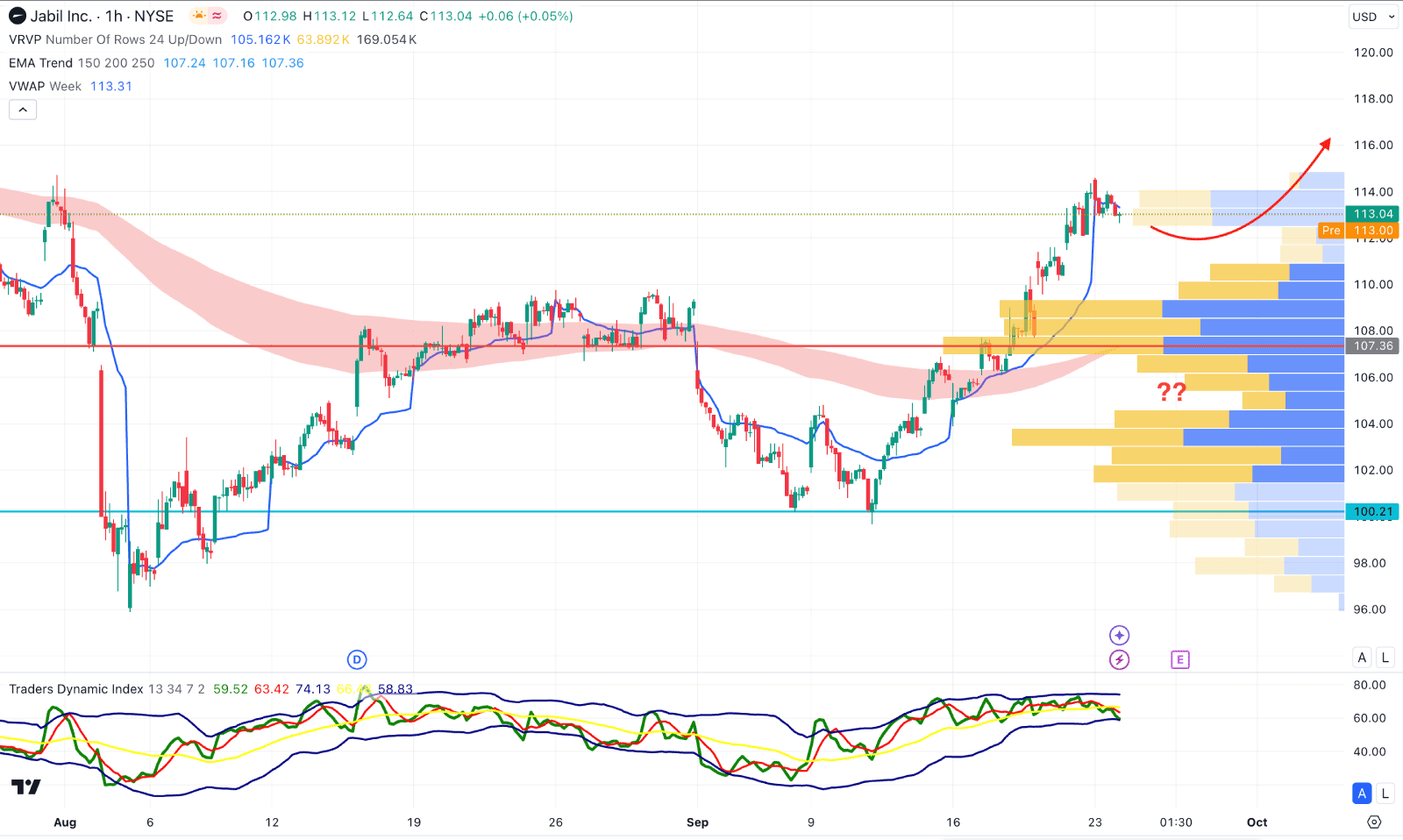The image size is (1403, 840).
Task: Click the VRVP total volume 169.054K
Action: pos(387,39)
